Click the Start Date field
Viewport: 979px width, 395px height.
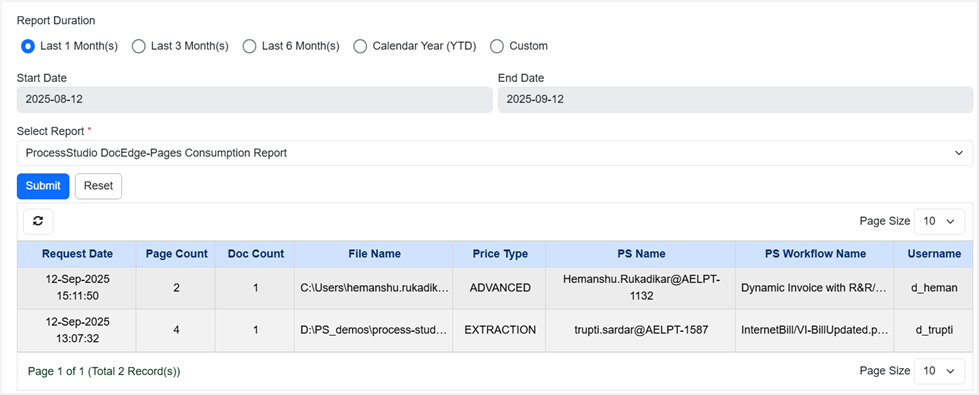click(x=255, y=99)
